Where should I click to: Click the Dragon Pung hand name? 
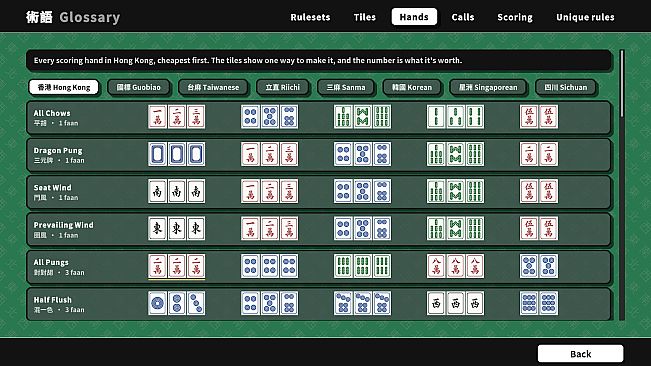[58, 150]
